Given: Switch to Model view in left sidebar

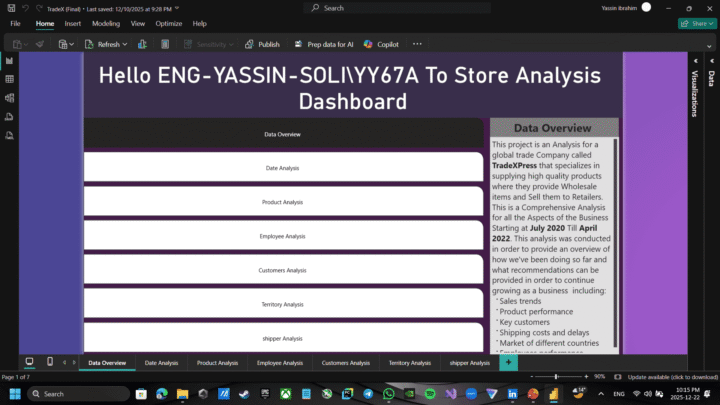Looking at the screenshot, I should [9, 97].
